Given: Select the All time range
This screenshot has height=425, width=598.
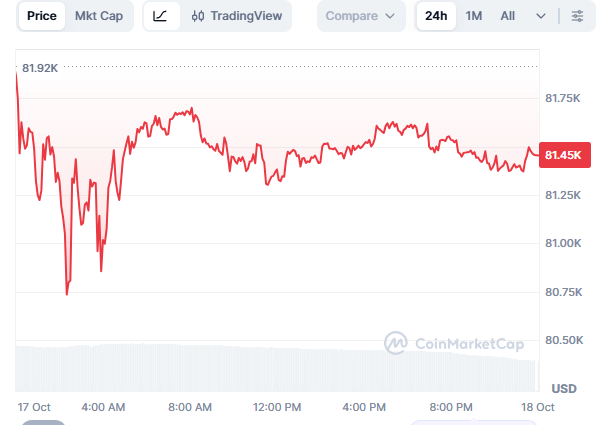Looking at the screenshot, I should coord(508,16).
